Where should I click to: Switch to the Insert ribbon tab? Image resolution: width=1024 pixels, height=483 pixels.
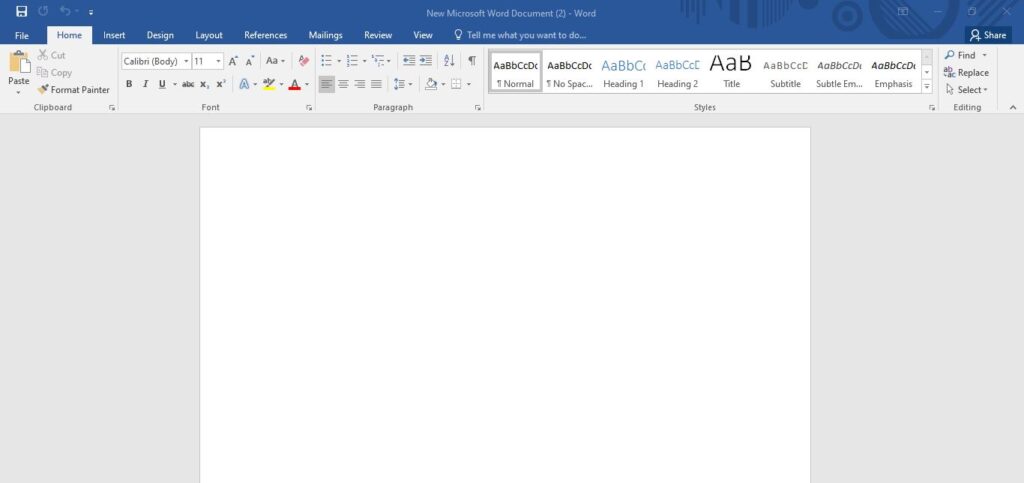click(114, 35)
